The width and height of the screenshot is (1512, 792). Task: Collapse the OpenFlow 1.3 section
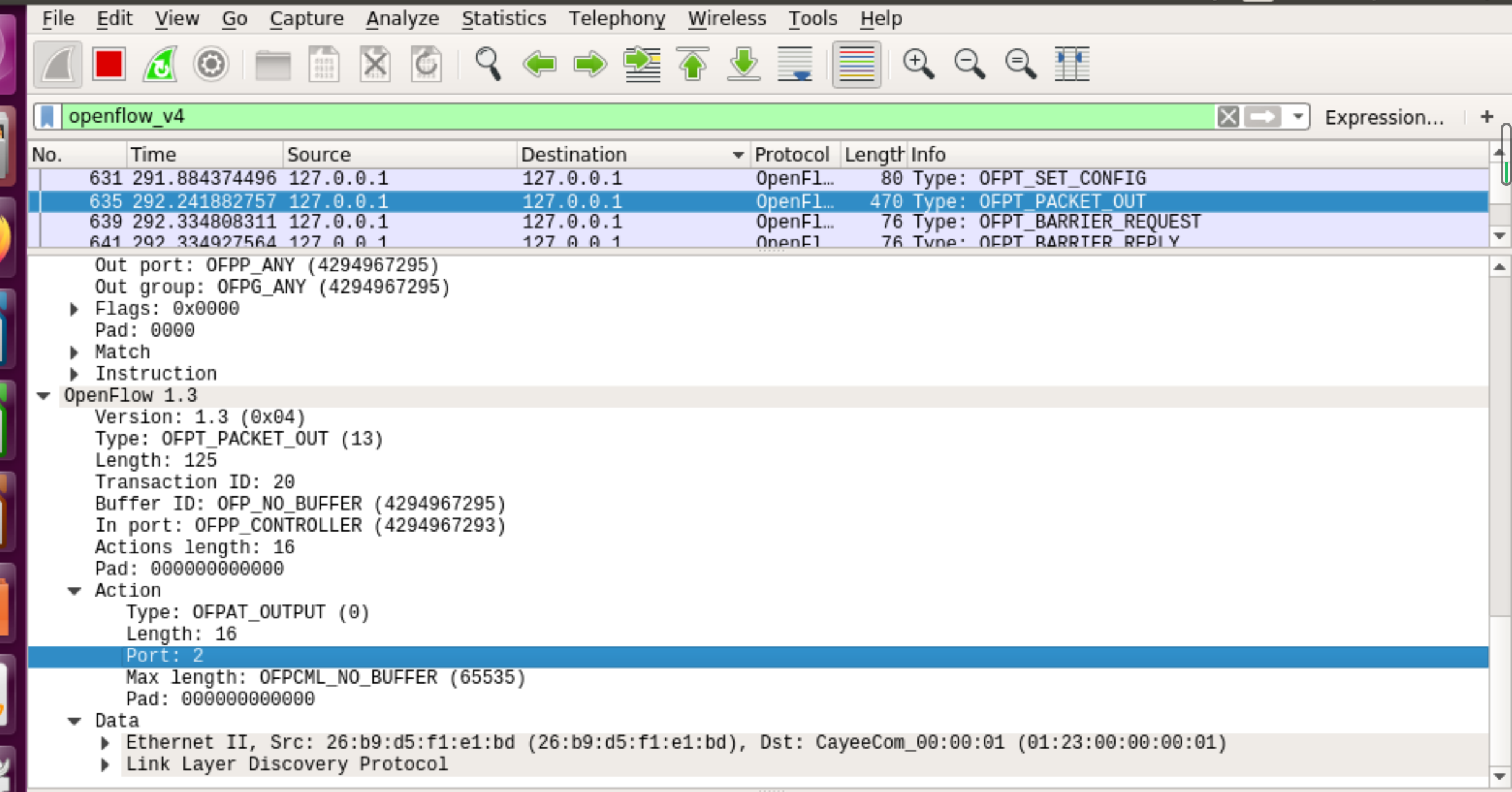coord(43,395)
